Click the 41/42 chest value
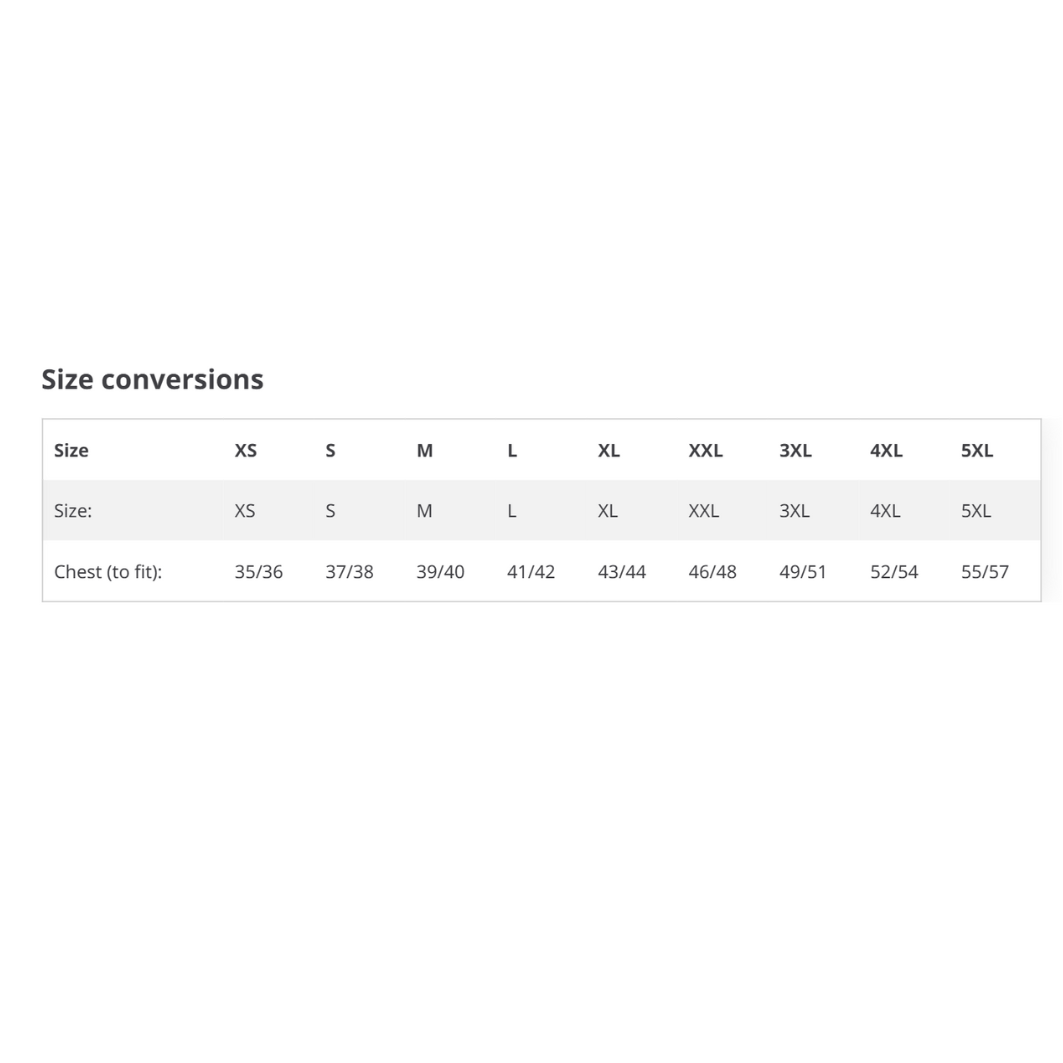This screenshot has height=1063, width=1063. click(531, 572)
